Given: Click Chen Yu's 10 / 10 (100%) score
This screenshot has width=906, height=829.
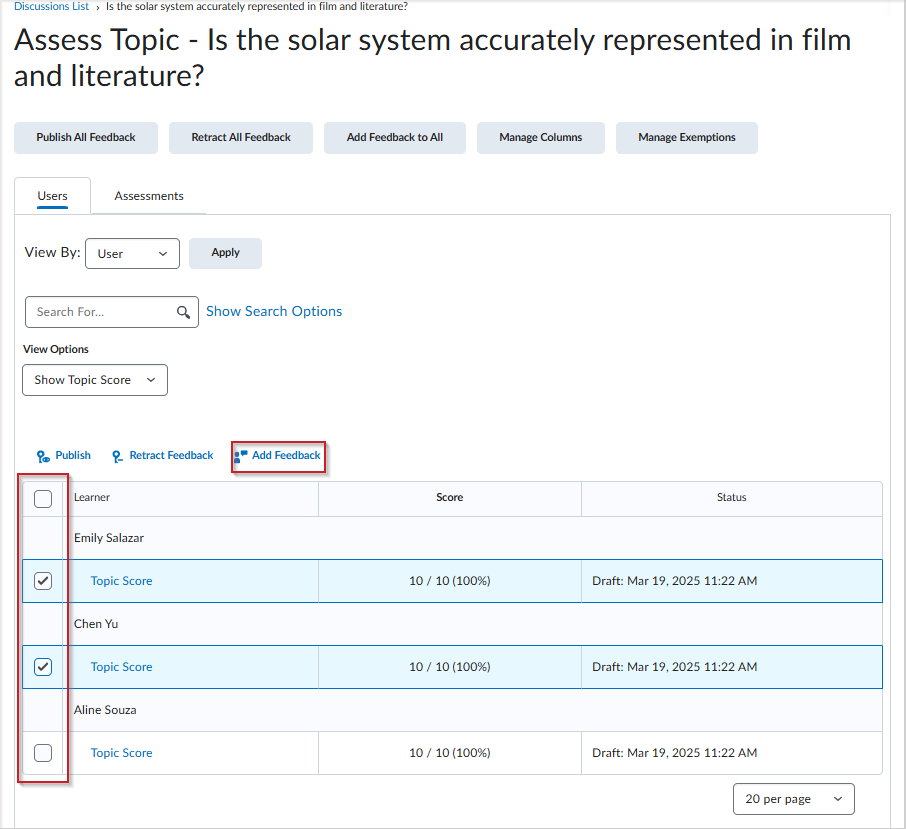Looking at the screenshot, I should pos(450,667).
